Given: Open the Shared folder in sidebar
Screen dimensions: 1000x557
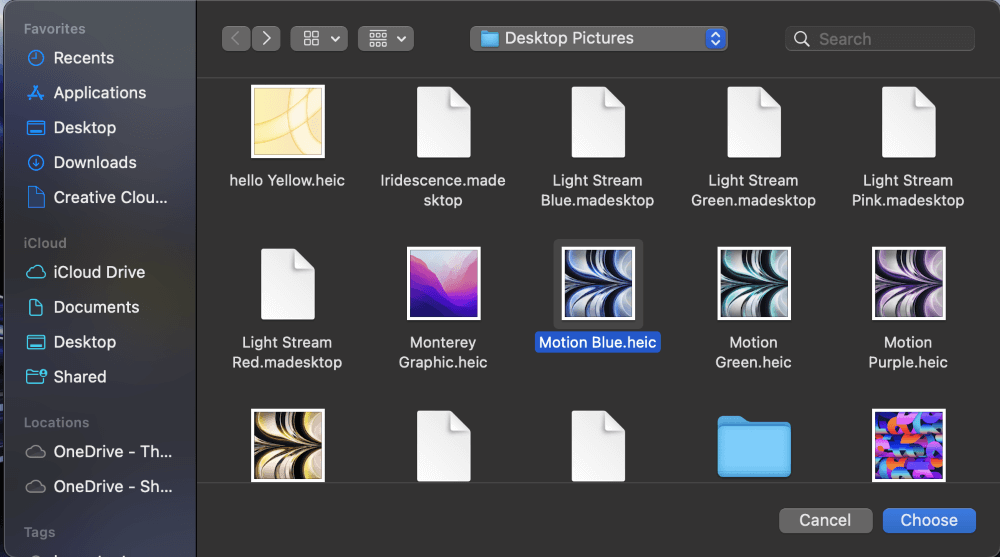Looking at the screenshot, I should [x=79, y=377].
